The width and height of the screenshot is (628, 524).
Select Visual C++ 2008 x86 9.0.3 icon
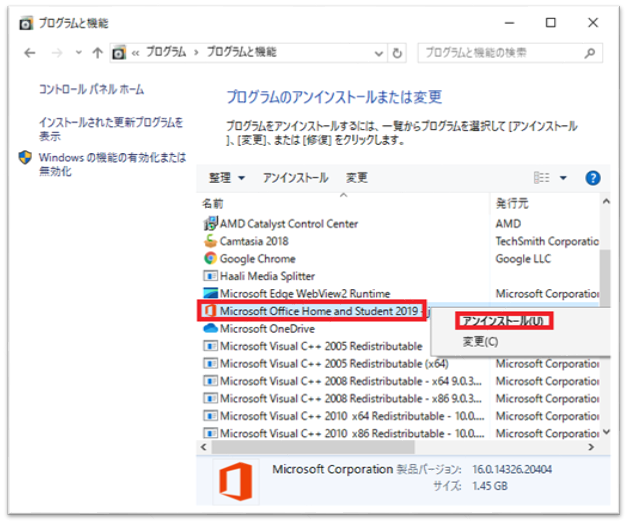click(x=211, y=398)
